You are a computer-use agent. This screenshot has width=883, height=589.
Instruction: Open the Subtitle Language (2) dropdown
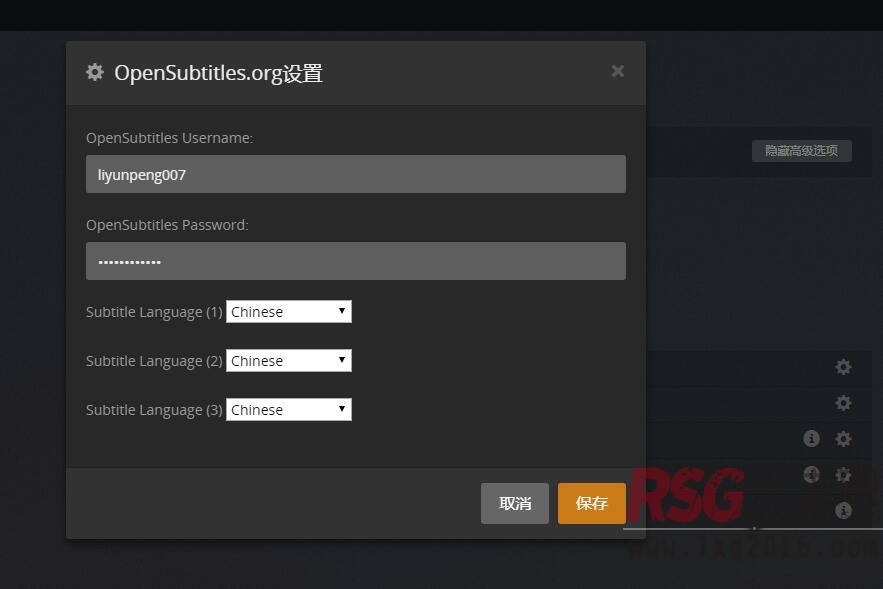(289, 361)
